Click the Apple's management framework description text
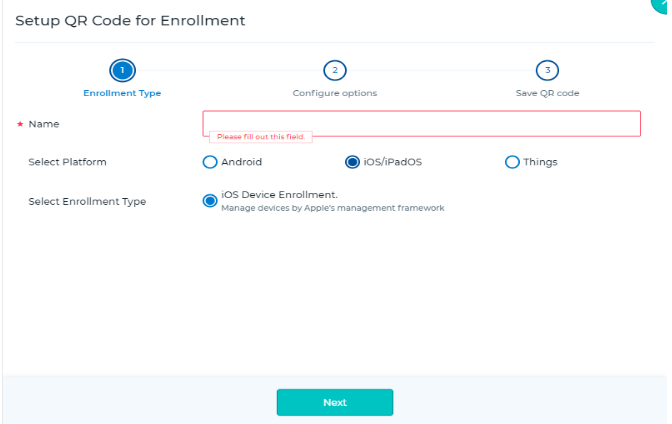Screen dimensions: 672x424 (x=332, y=208)
